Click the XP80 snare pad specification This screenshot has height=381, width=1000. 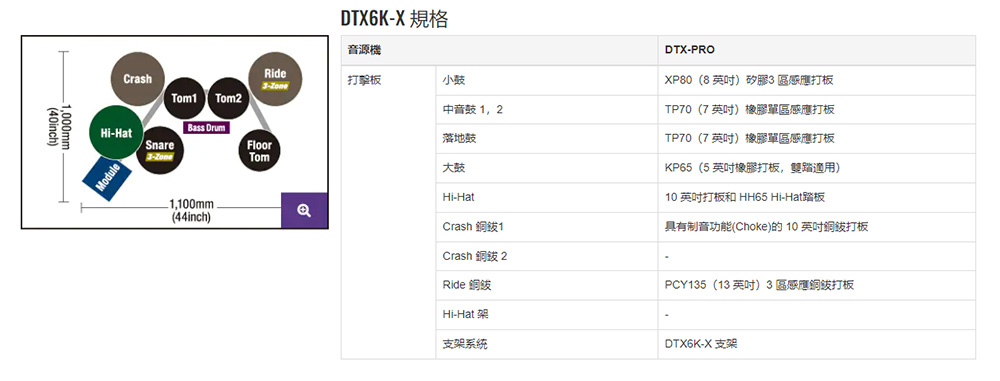pos(749,80)
